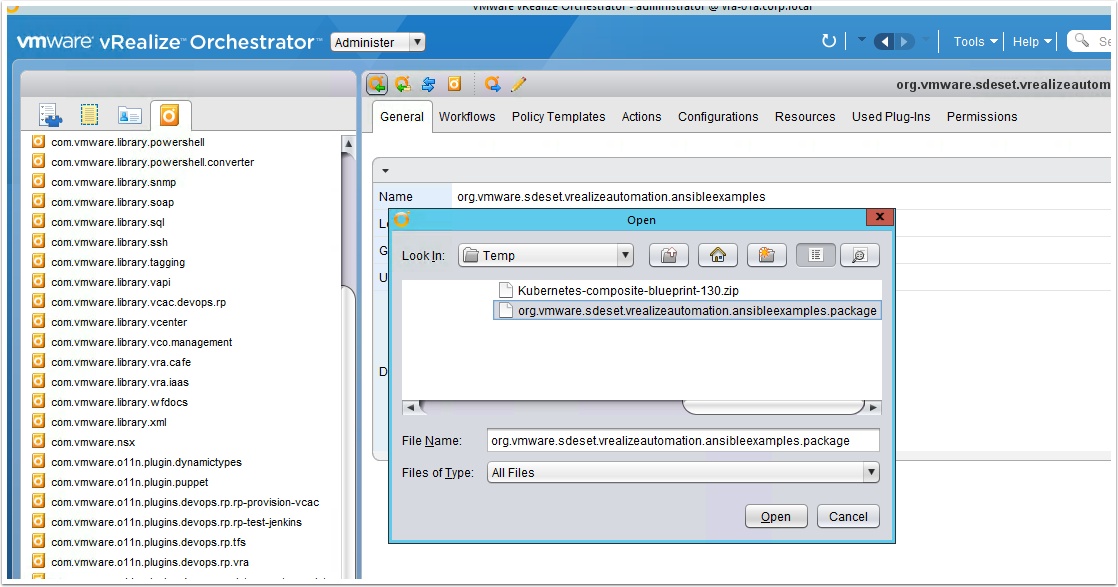Open the Tools dropdown menu
Image resolution: width=1118 pixels, height=587 pixels.
975,41
